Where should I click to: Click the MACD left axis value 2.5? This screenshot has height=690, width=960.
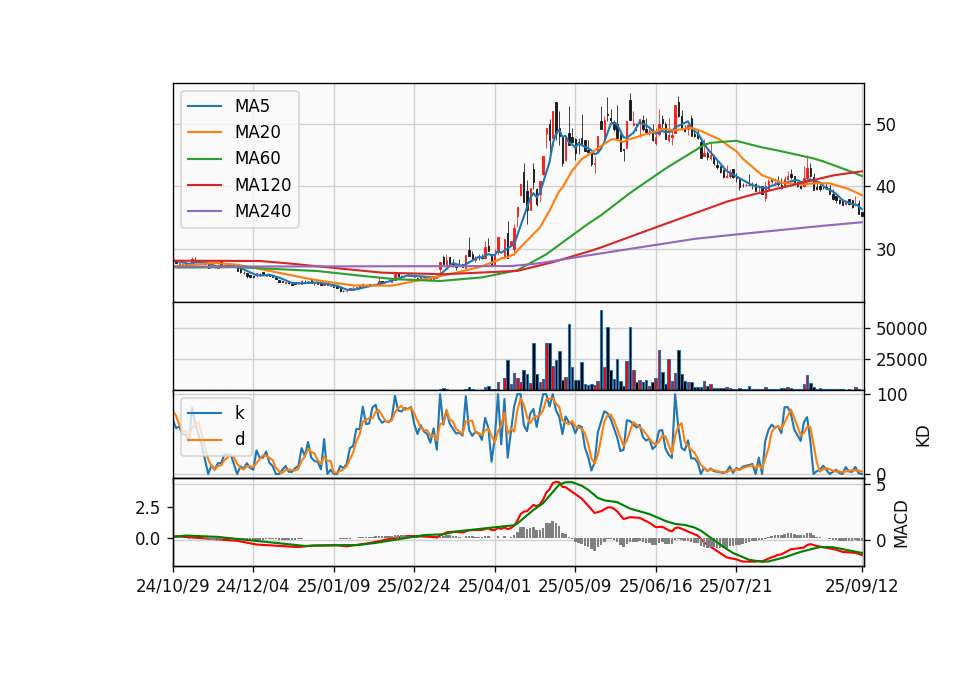(148, 508)
